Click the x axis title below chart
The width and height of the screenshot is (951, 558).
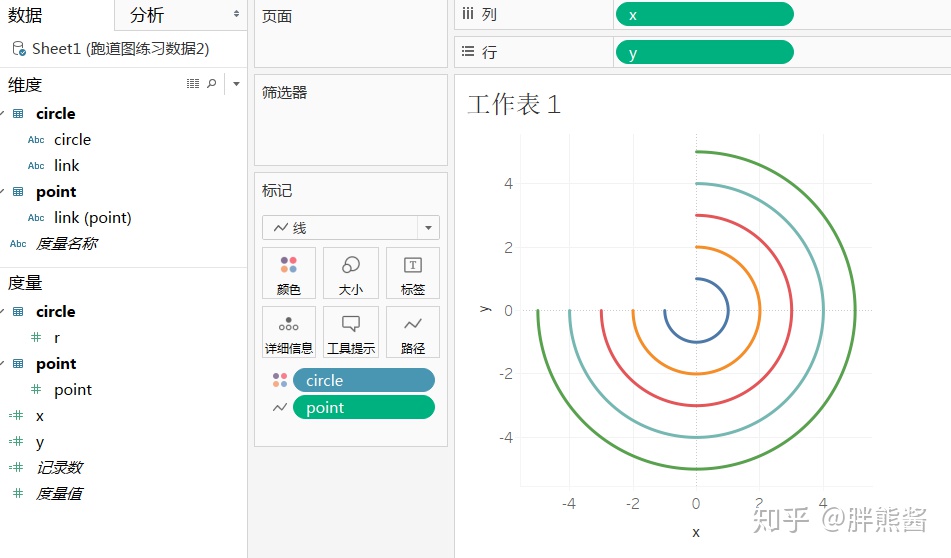pyautogui.click(x=696, y=532)
